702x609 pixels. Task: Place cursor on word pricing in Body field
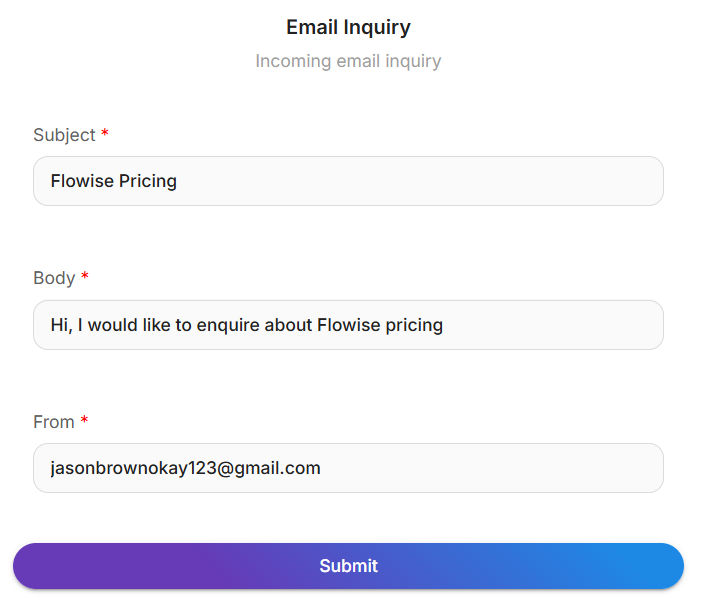point(412,325)
